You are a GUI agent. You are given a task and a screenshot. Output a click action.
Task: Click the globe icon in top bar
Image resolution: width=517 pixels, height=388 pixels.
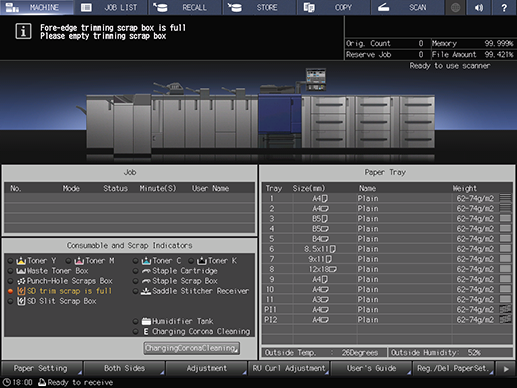tap(455, 7)
